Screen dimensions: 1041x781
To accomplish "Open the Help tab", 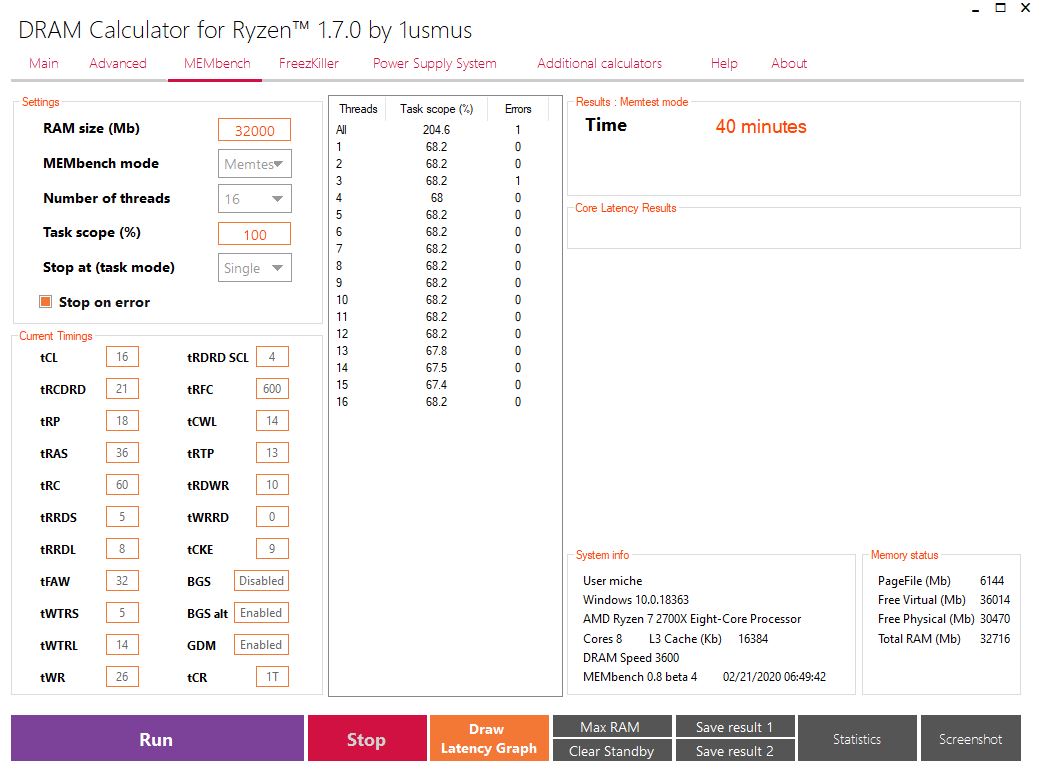I will [724, 63].
